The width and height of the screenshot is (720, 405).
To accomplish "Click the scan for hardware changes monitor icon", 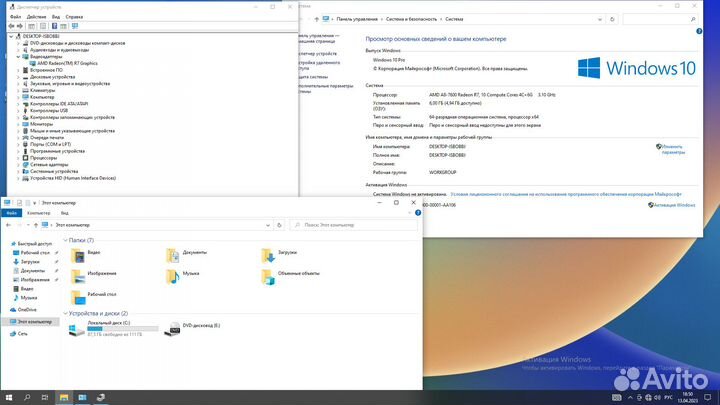I will (x=75, y=26).
